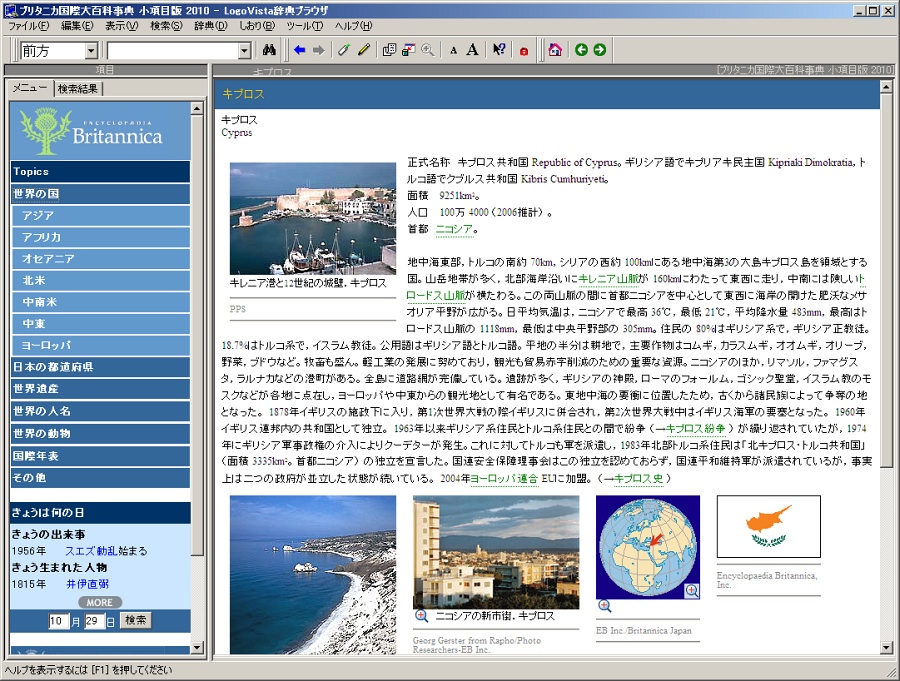Image resolution: width=900 pixels, height=681 pixels.
Task: Switch to the メニュー tab
Action: pos(30,88)
